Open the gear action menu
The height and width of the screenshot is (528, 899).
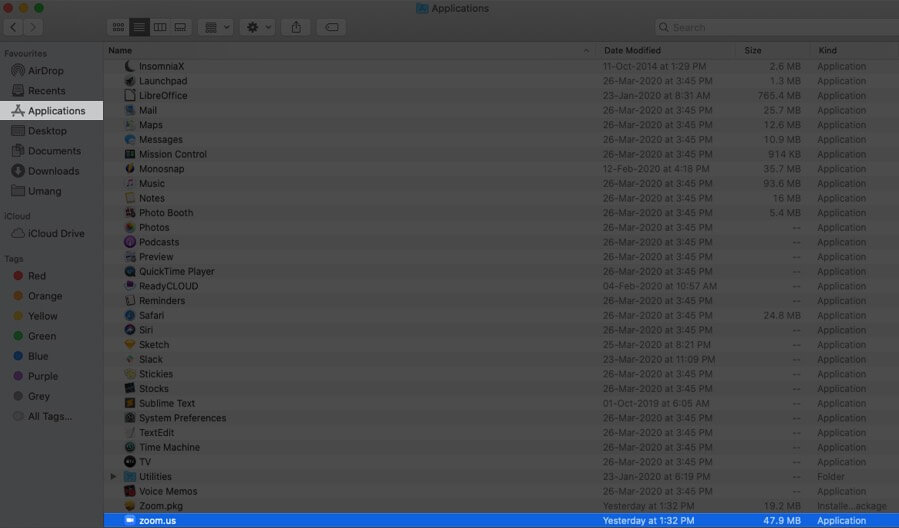257,27
